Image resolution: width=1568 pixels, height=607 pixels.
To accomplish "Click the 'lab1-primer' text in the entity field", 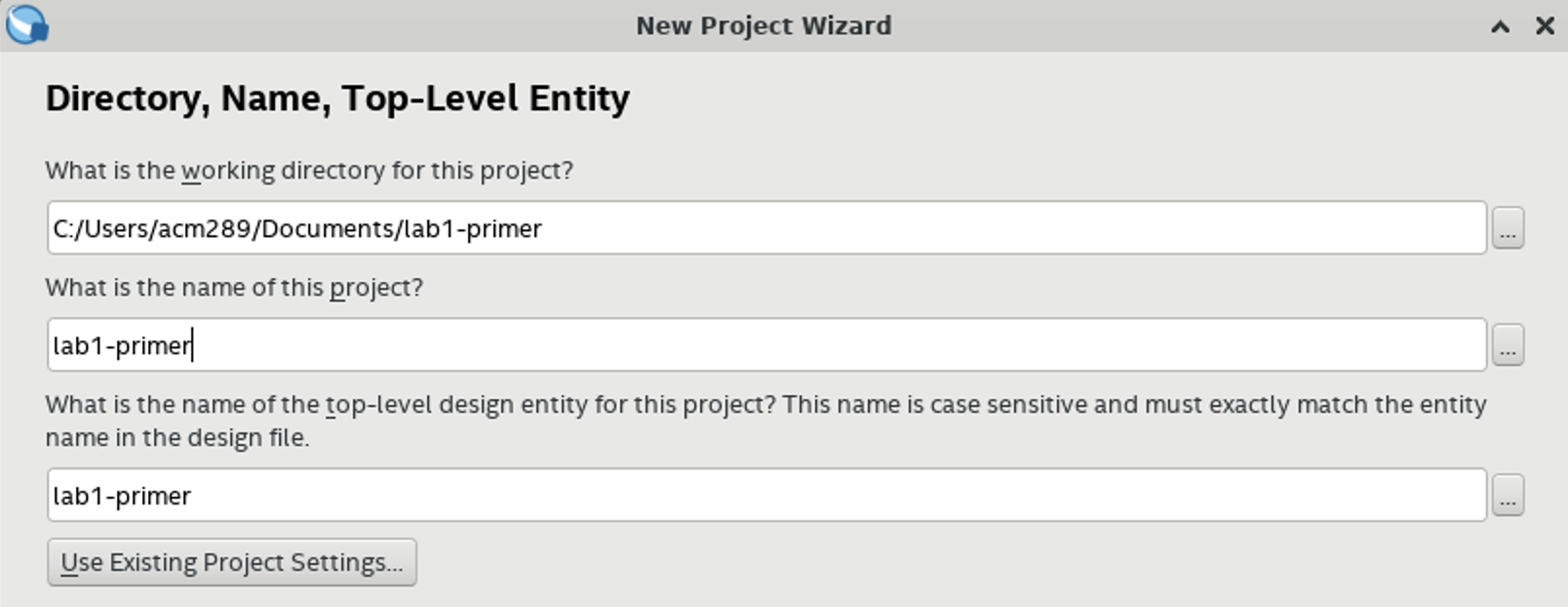I will click(122, 497).
